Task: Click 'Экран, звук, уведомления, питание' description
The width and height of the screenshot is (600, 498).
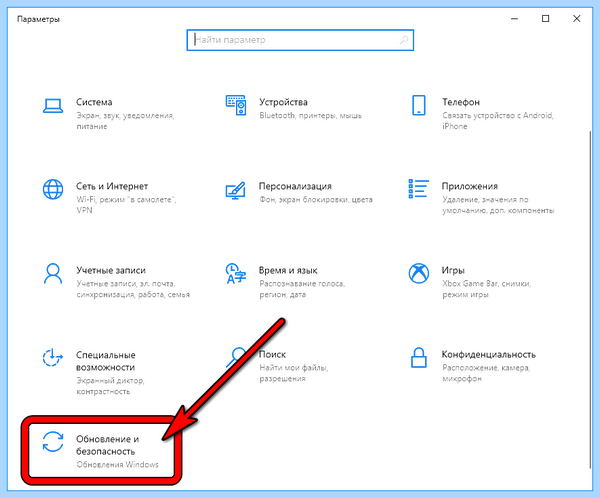Action: tap(125, 121)
